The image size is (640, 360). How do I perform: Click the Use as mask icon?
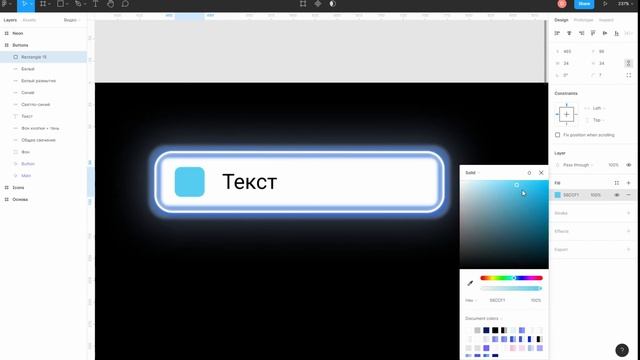(333, 4)
